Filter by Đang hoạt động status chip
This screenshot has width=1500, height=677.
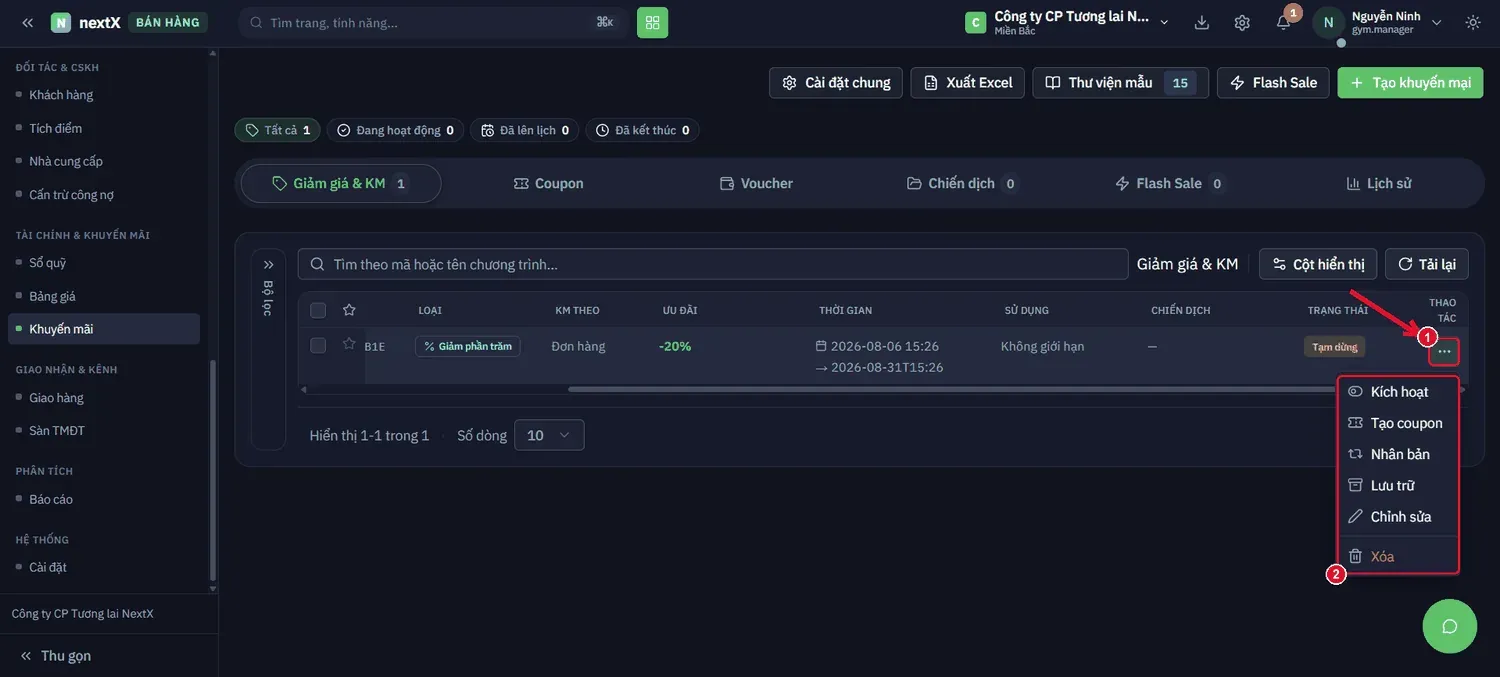point(395,130)
